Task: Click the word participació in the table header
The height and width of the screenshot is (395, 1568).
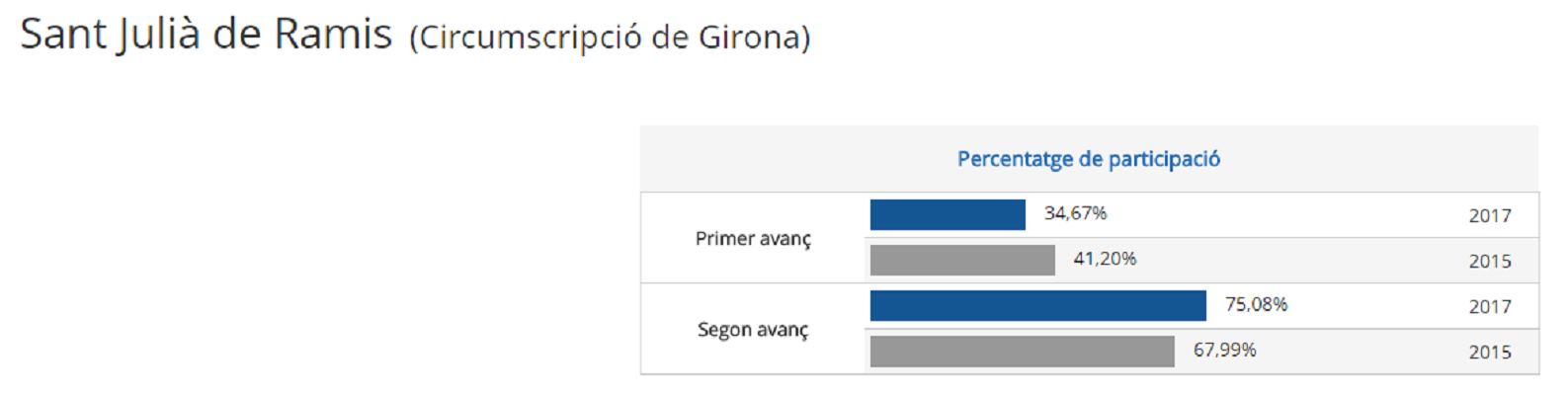Action: click(x=1164, y=159)
